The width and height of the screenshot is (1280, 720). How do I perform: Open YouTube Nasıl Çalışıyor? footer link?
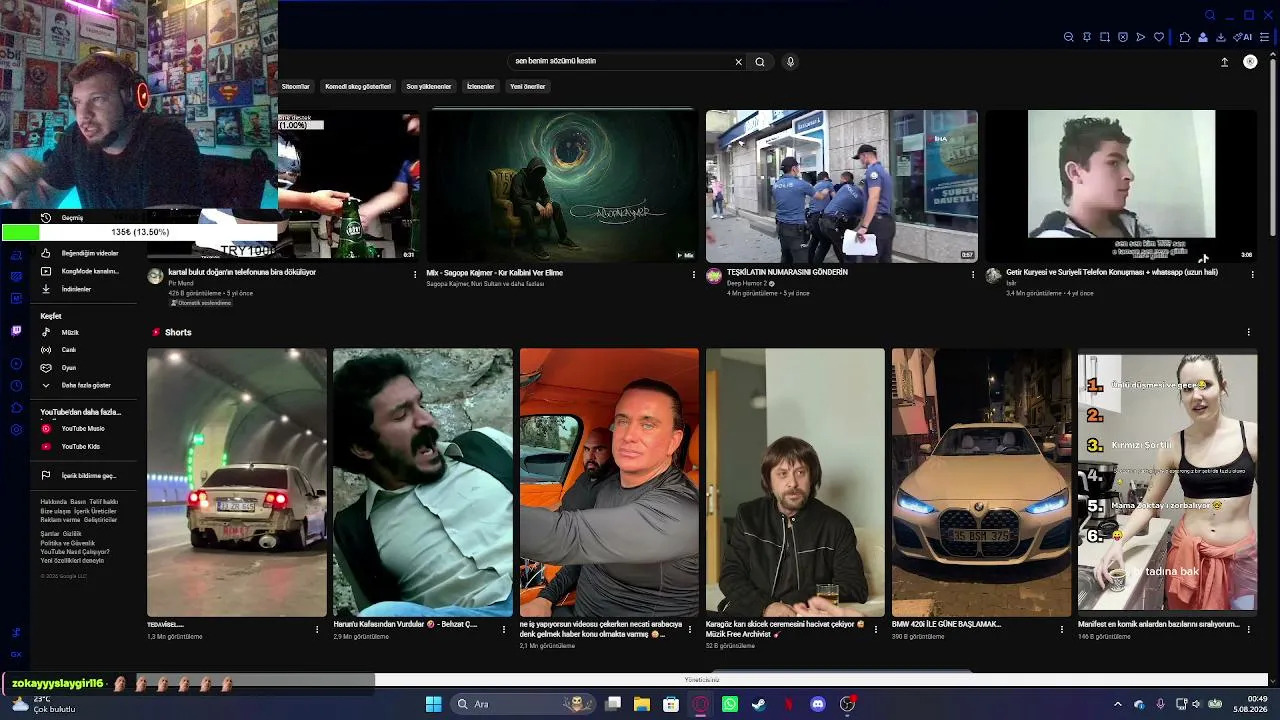(x=75, y=552)
